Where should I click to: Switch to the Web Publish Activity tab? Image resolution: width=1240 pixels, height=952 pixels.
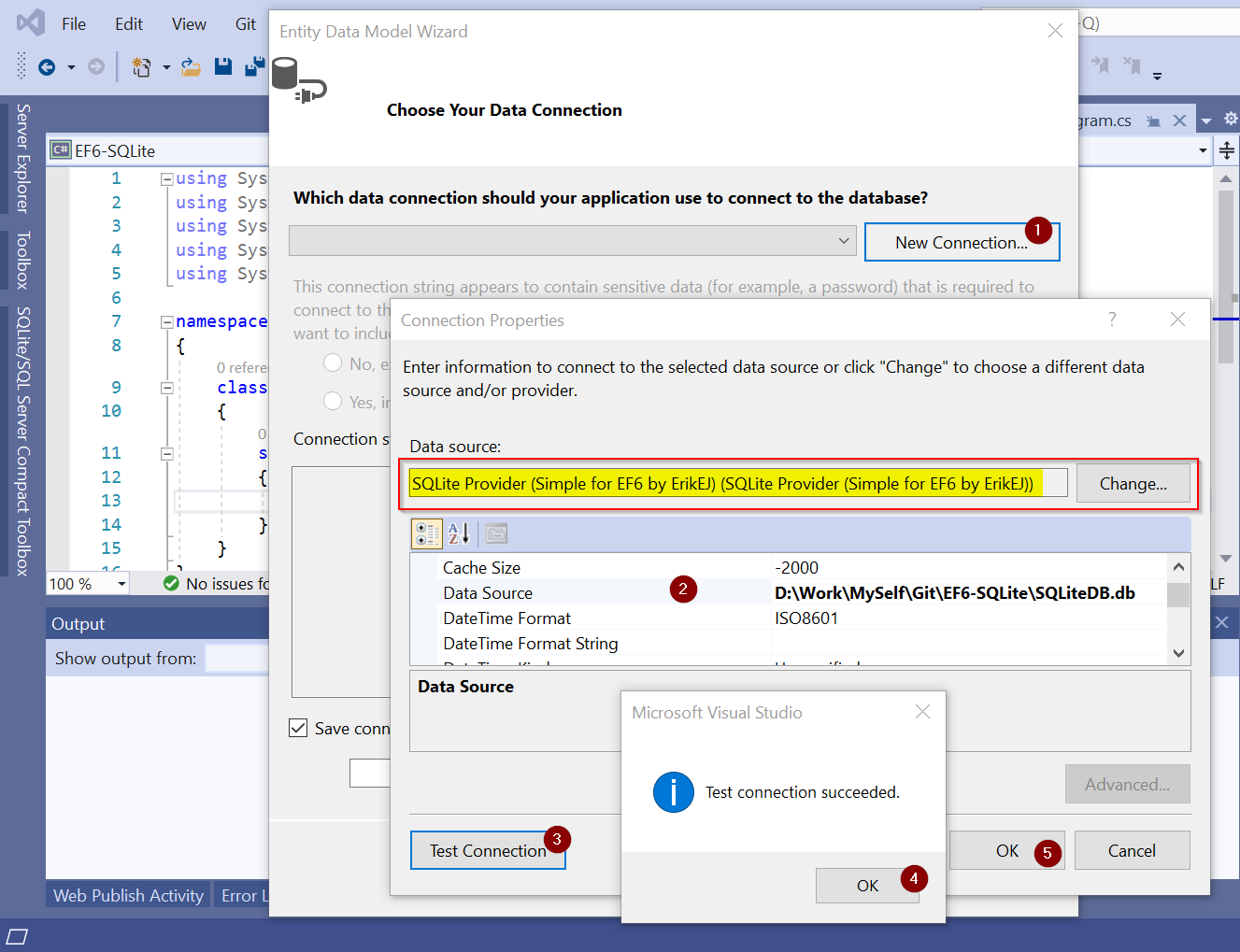(128, 895)
